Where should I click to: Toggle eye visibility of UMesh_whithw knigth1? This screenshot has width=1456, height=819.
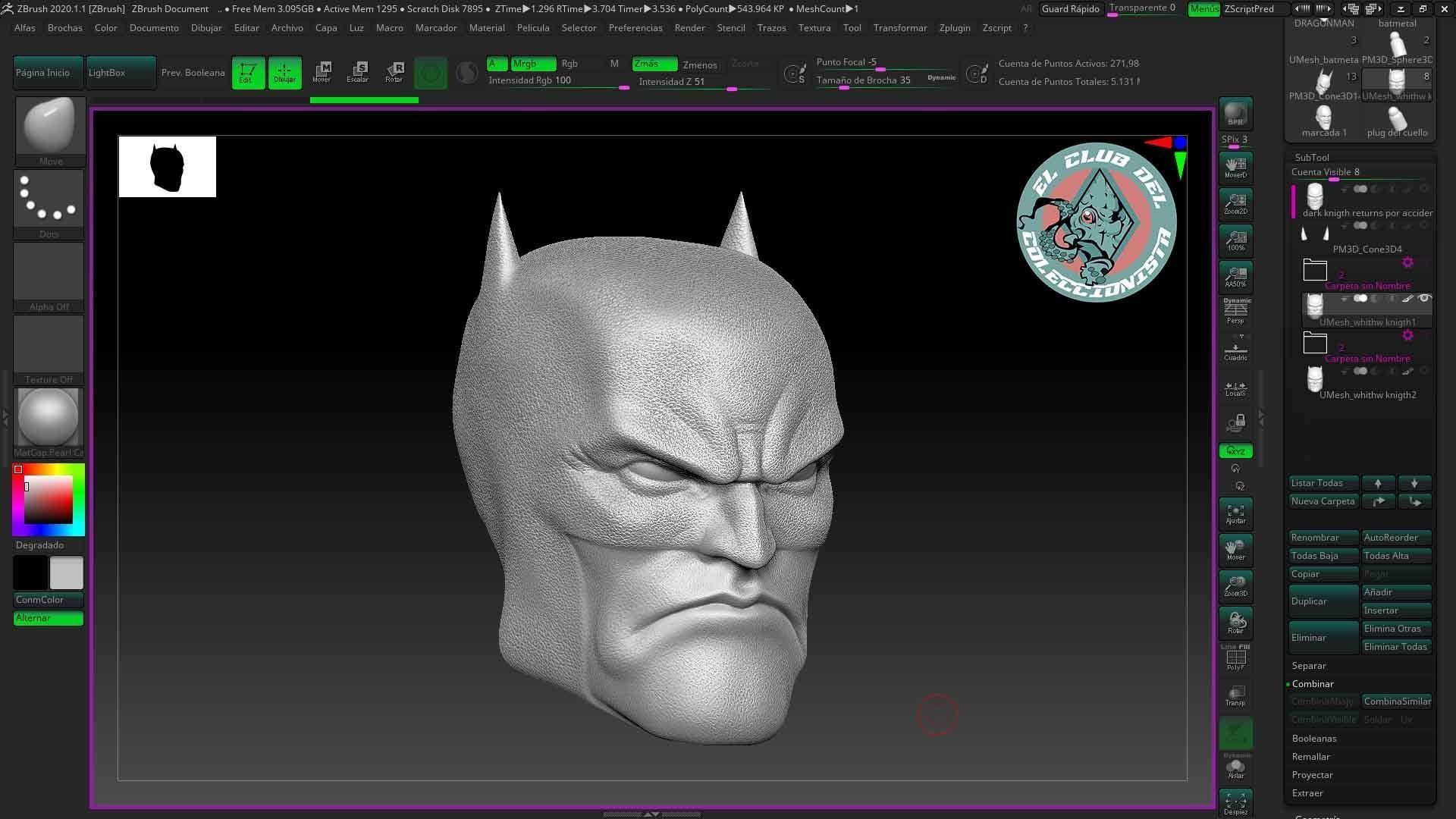pyautogui.click(x=1424, y=298)
